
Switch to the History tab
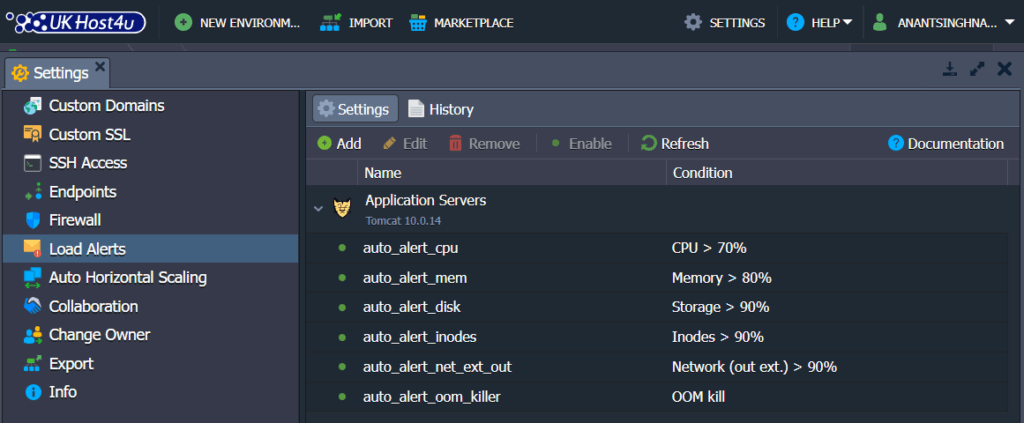441,109
